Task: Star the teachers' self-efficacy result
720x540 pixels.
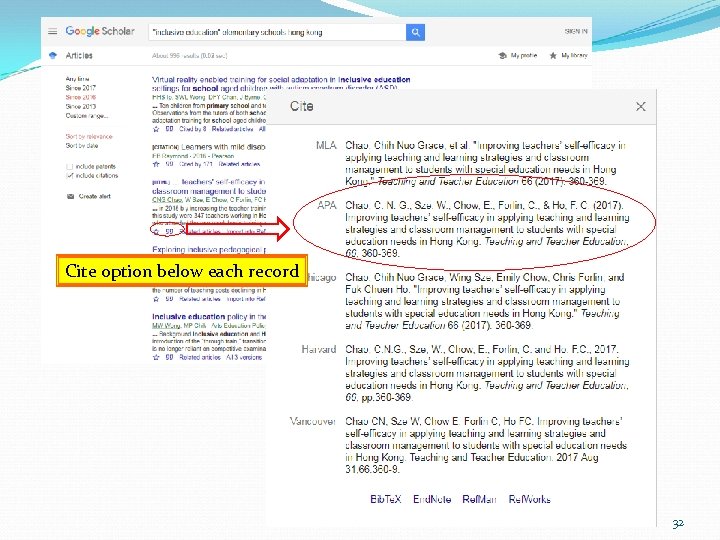Action: coord(156,231)
